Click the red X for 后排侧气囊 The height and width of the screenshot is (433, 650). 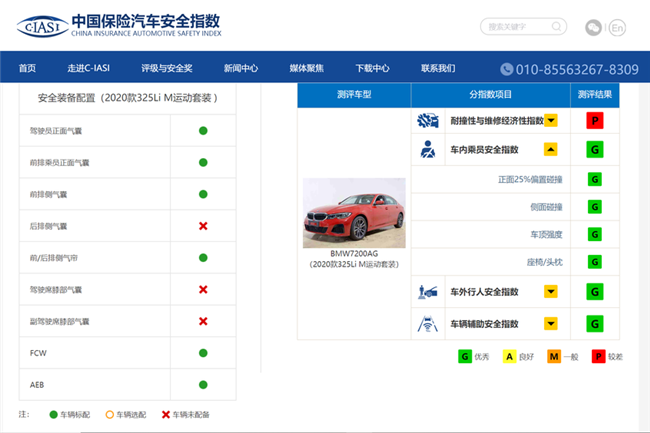203,226
